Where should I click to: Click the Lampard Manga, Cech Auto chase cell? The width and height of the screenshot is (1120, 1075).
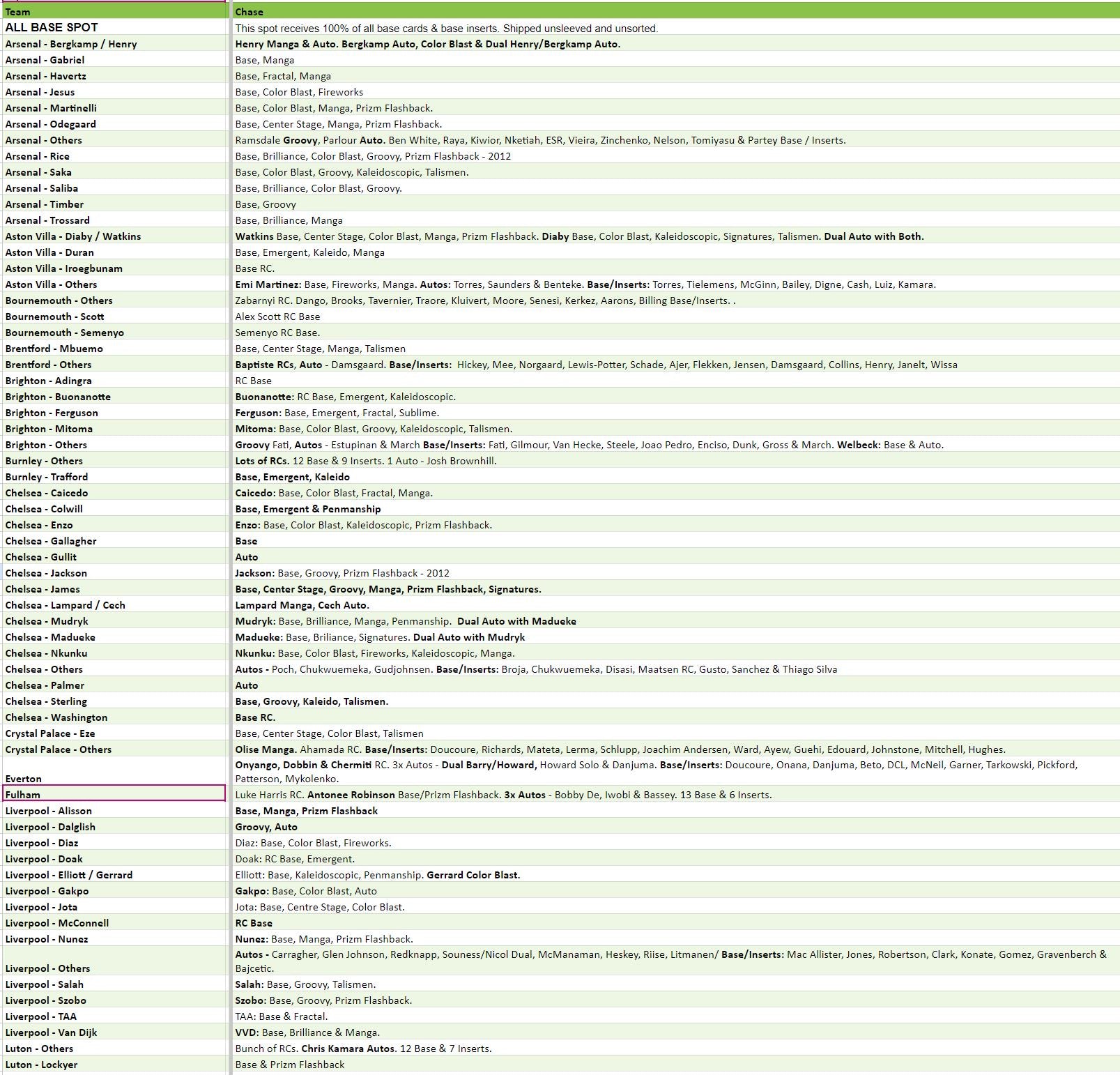click(x=675, y=605)
